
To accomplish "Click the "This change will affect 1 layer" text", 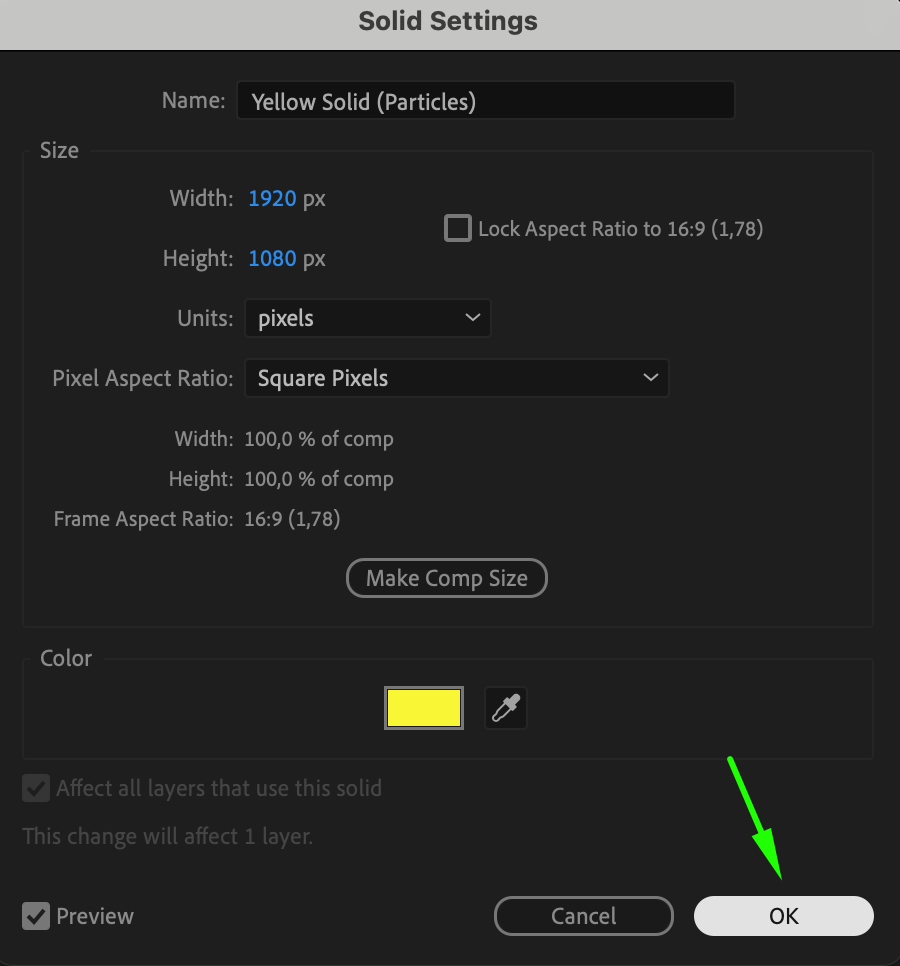I will click(168, 836).
